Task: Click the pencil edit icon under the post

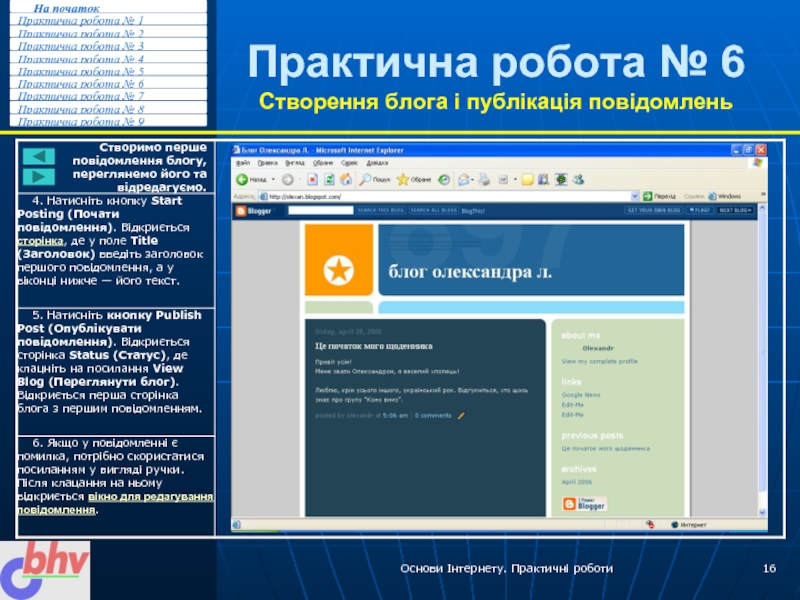Action: tap(461, 415)
